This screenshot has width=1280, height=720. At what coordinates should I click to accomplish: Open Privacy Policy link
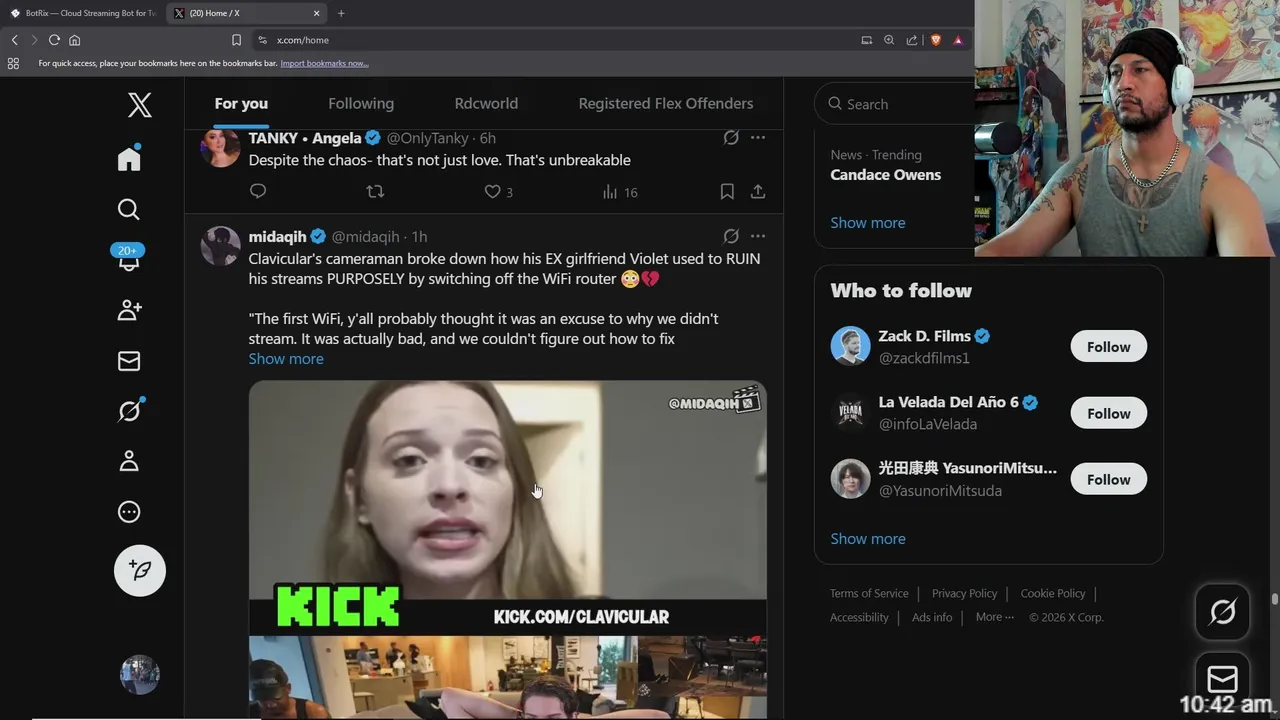pos(964,593)
